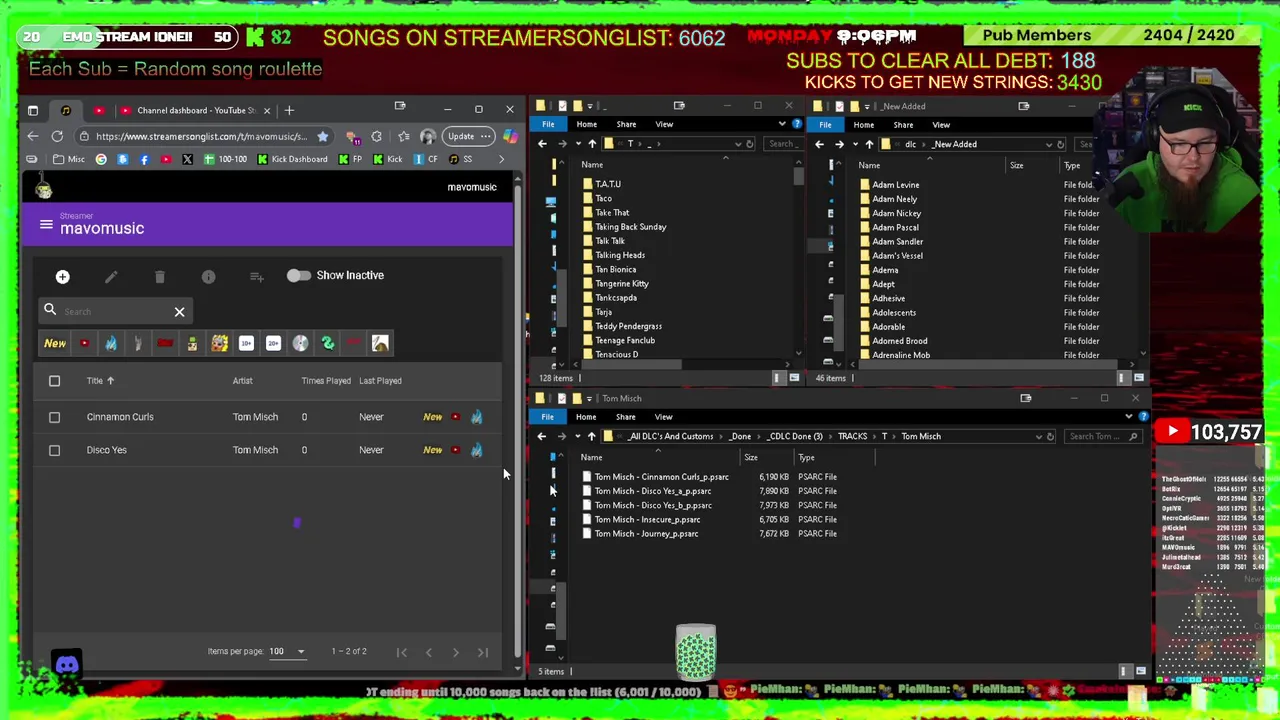Open the browser profile avatar icon
The height and width of the screenshot is (720, 1280).
click(x=428, y=136)
